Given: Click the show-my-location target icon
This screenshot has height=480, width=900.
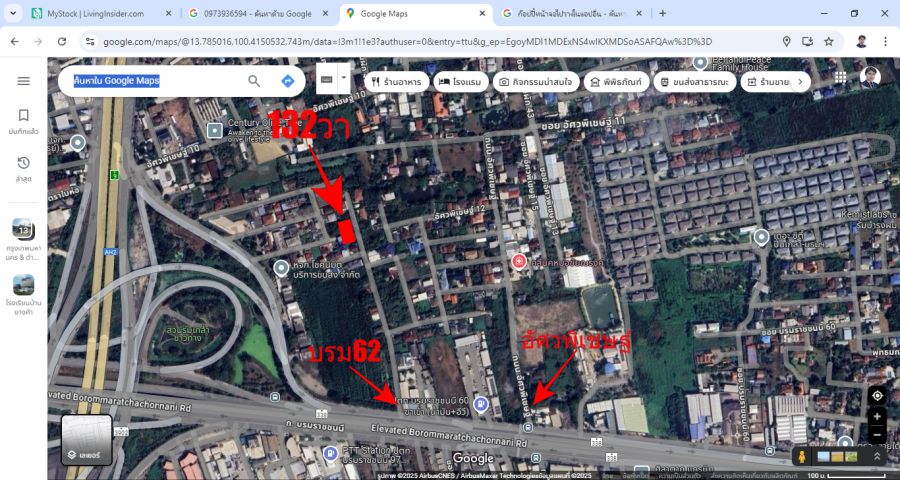Looking at the screenshot, I should pos(876,395).
